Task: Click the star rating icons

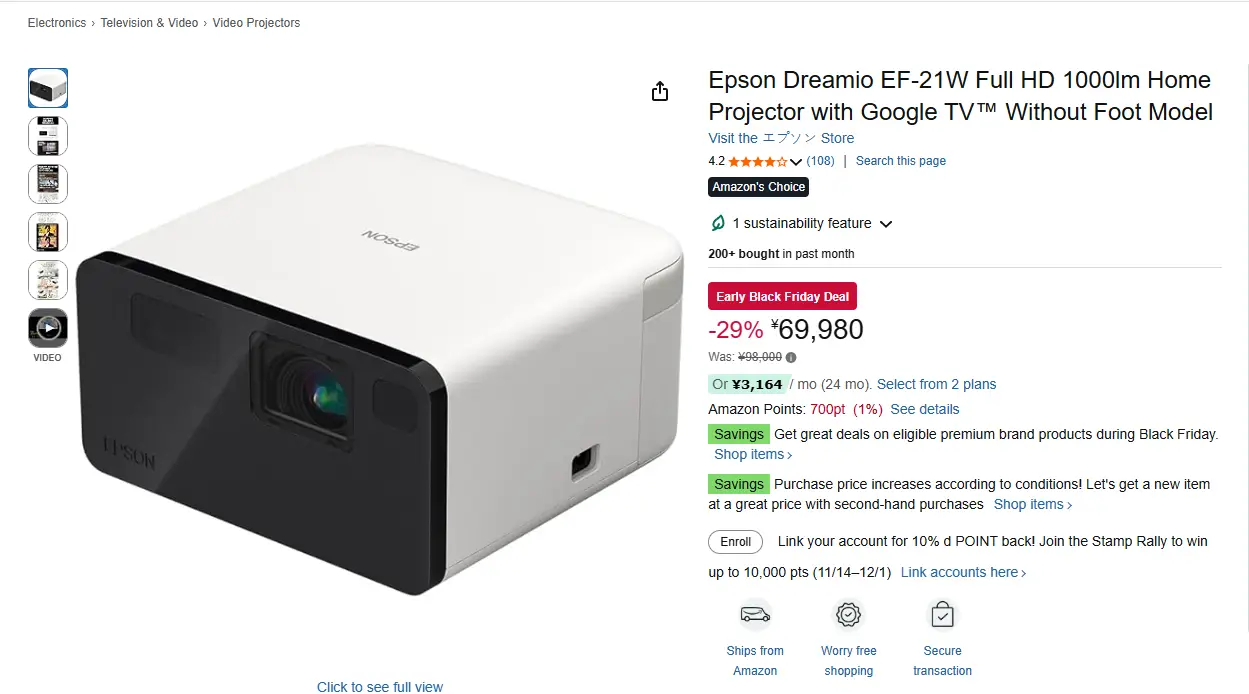Action: [x=757, y=161]
